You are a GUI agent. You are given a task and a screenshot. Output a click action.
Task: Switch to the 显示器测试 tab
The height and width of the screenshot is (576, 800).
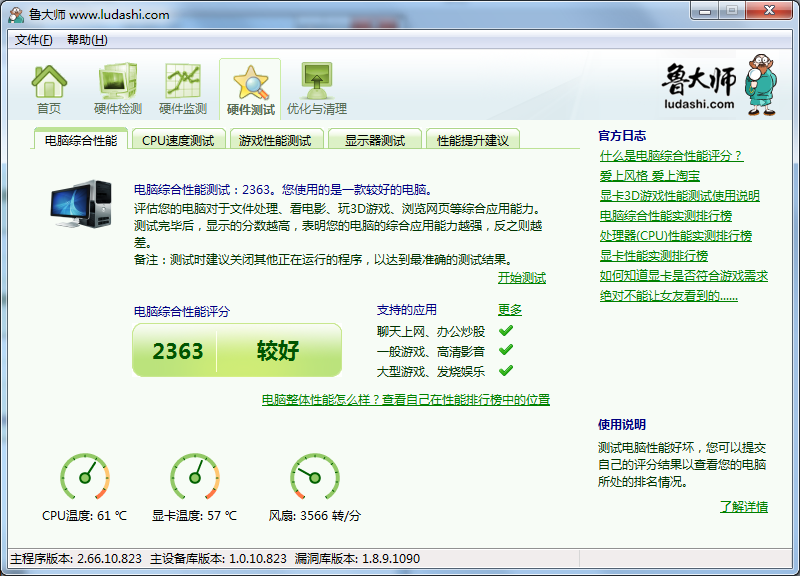(375, 140)
